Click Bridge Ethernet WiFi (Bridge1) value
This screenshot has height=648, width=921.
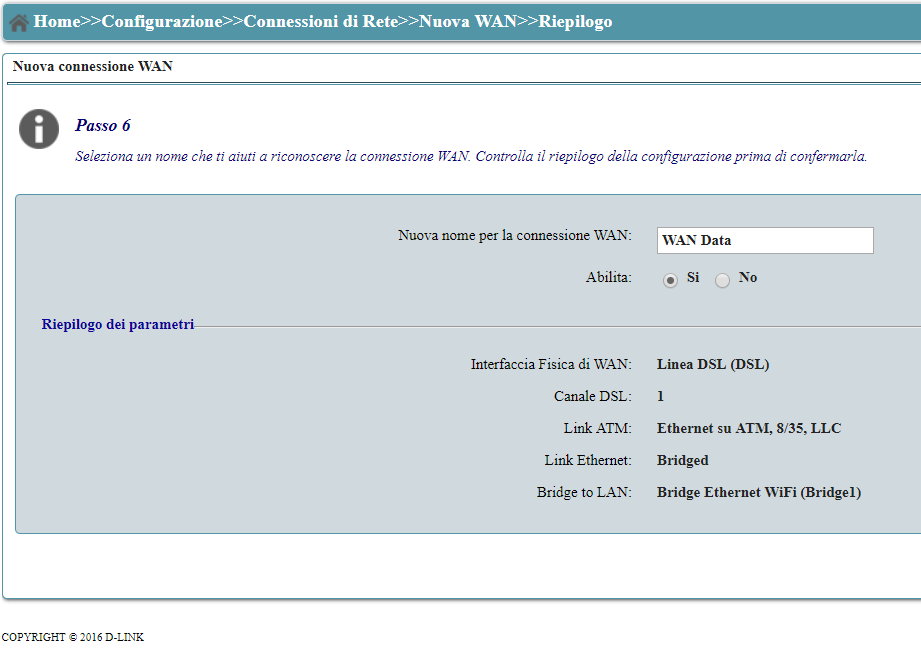759,492
